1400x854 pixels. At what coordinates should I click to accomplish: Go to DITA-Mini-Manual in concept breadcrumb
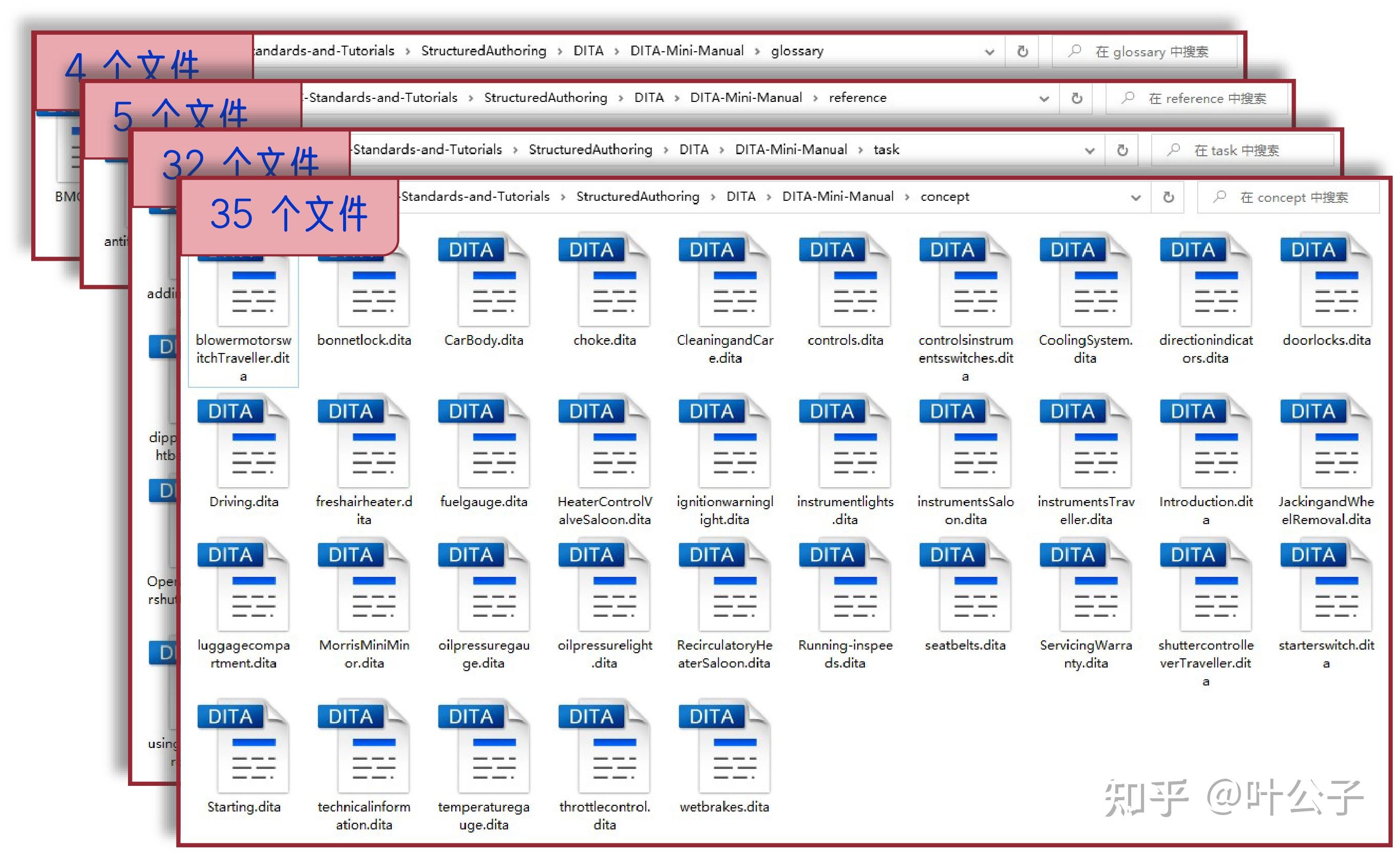click(838, 197)
